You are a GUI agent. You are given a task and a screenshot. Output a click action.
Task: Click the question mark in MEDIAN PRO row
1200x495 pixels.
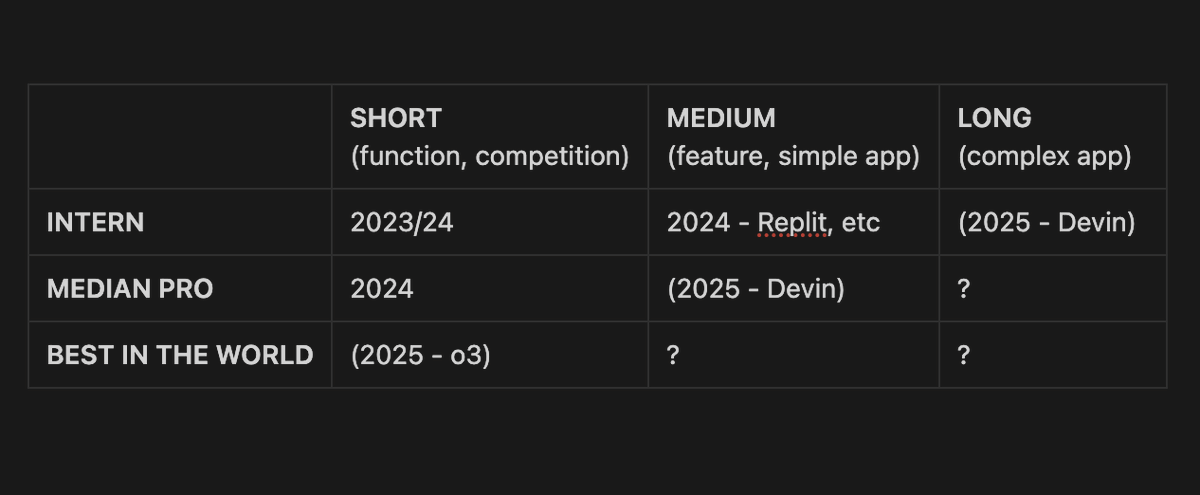(x=964, y=289)
